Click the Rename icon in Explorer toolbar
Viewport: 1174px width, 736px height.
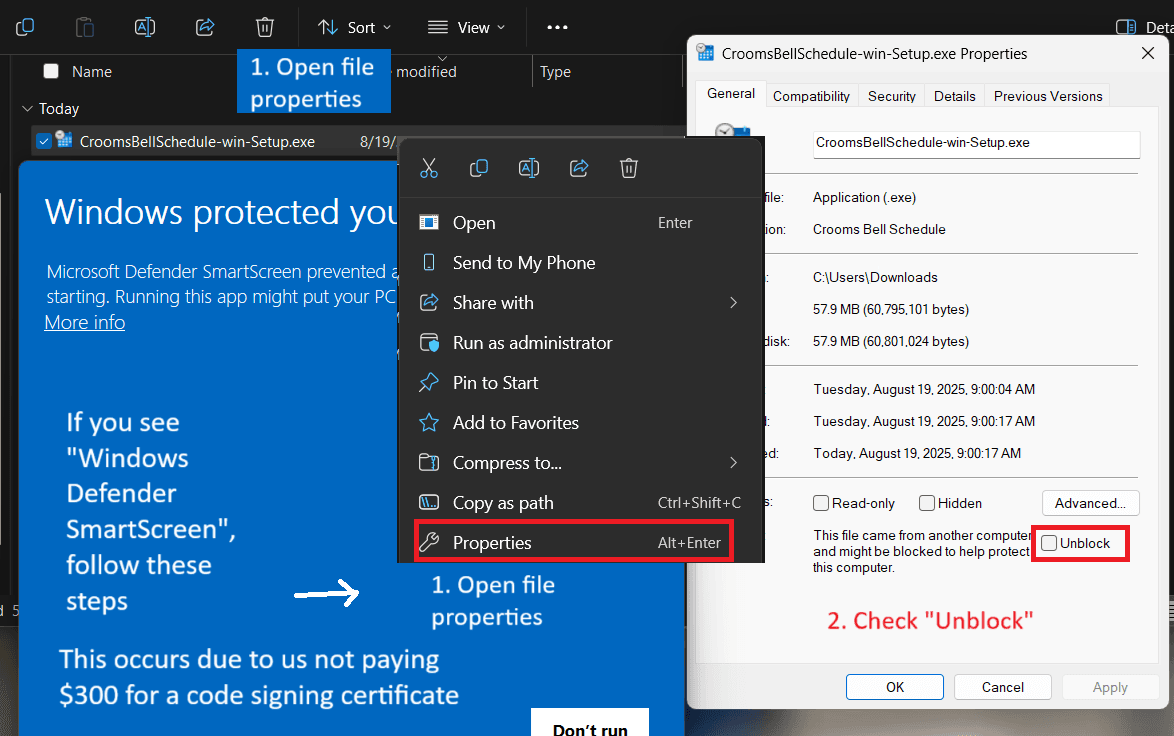[x=145, y=28]
